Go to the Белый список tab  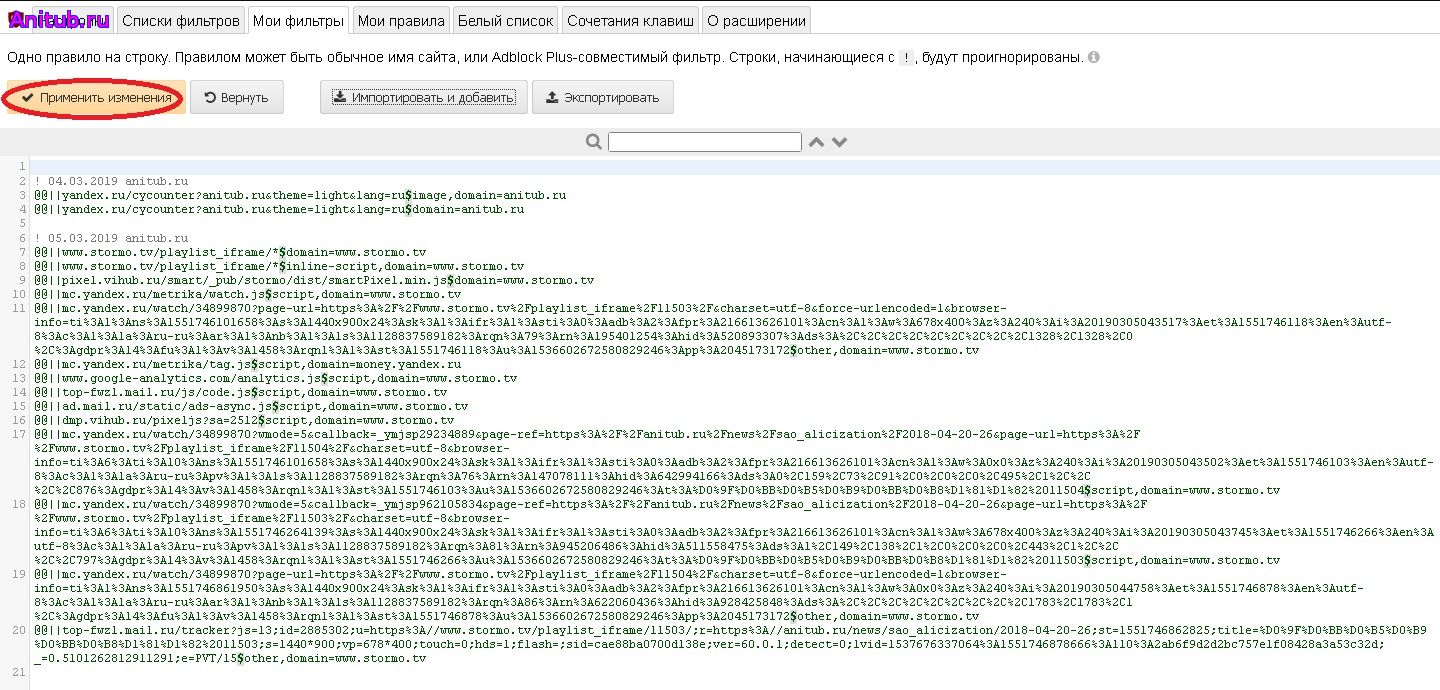tap(505, 20)
